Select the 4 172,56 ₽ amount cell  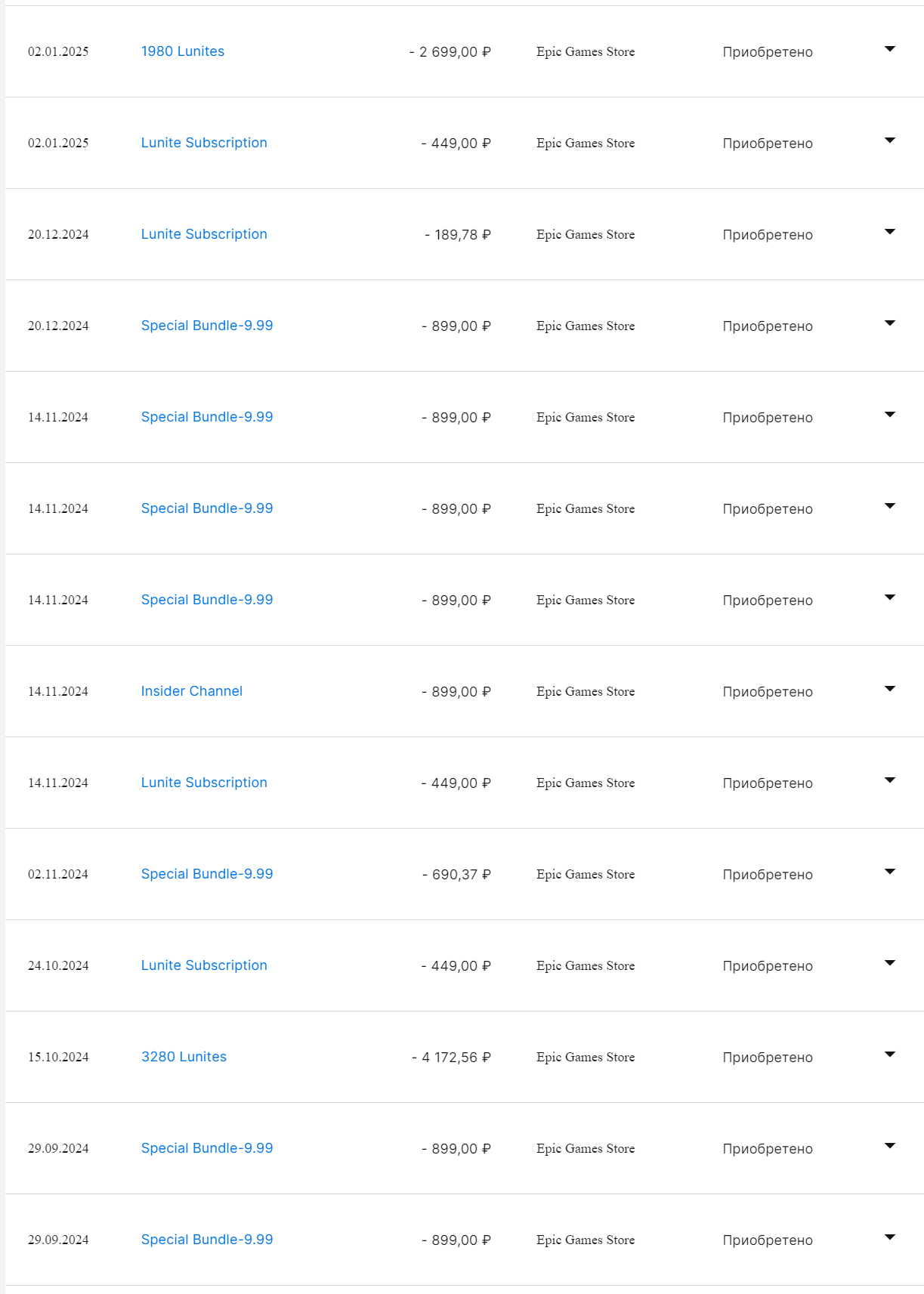click(x=451, y=1058)
